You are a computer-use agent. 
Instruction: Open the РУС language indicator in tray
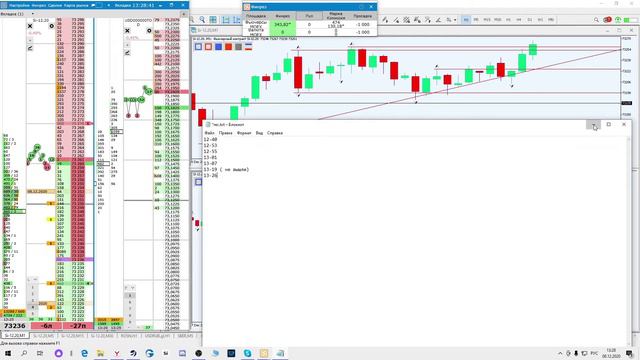(x=594, y=353)
